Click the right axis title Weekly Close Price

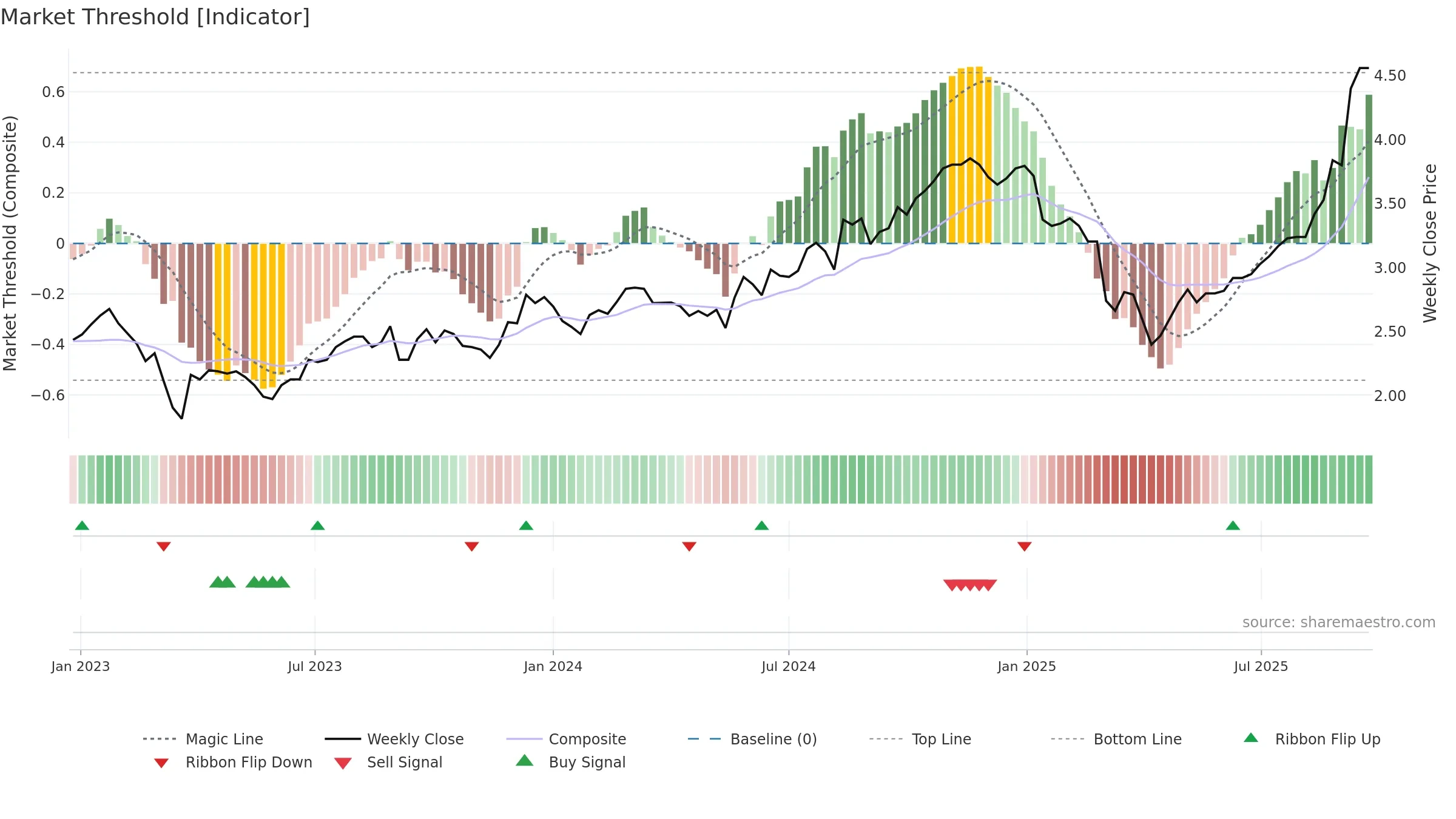[x=1430, y=243]
